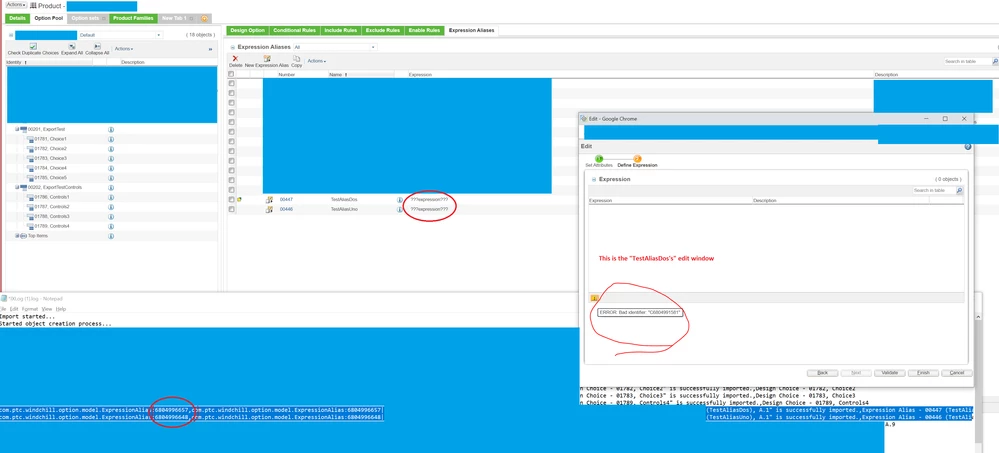Select the Conditional Rules tab
Screen dimensions: 999x453
click(295, 30)
